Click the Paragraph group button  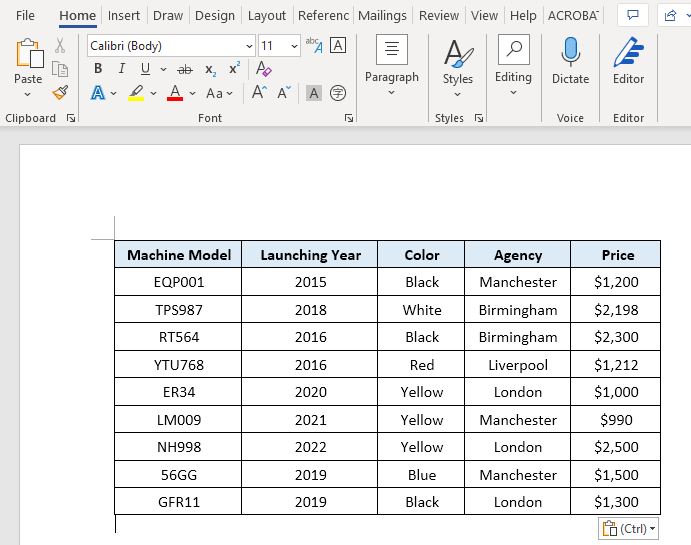point(391,61)
